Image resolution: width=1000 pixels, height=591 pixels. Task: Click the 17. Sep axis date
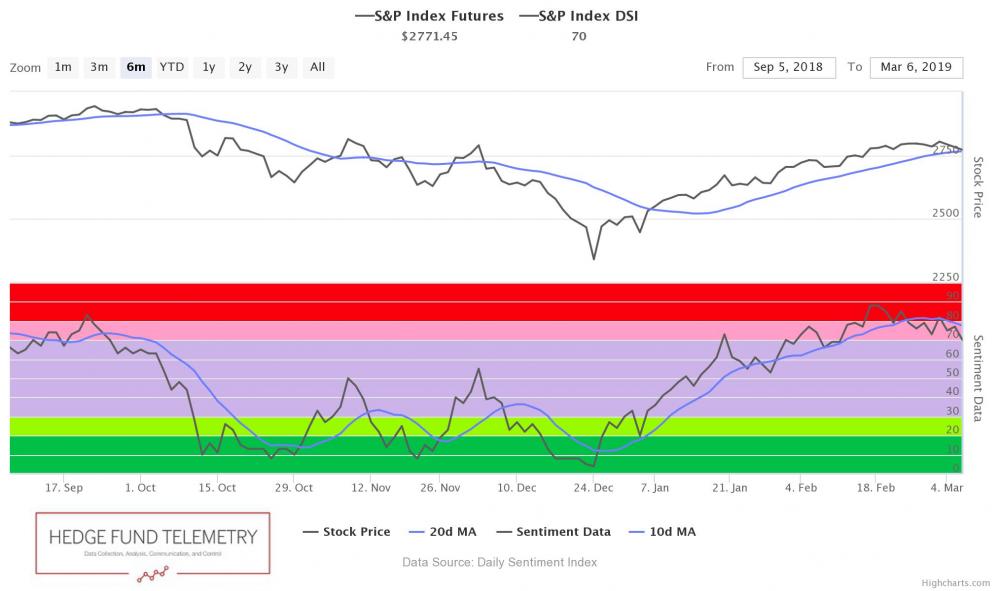tap(64, 488)
